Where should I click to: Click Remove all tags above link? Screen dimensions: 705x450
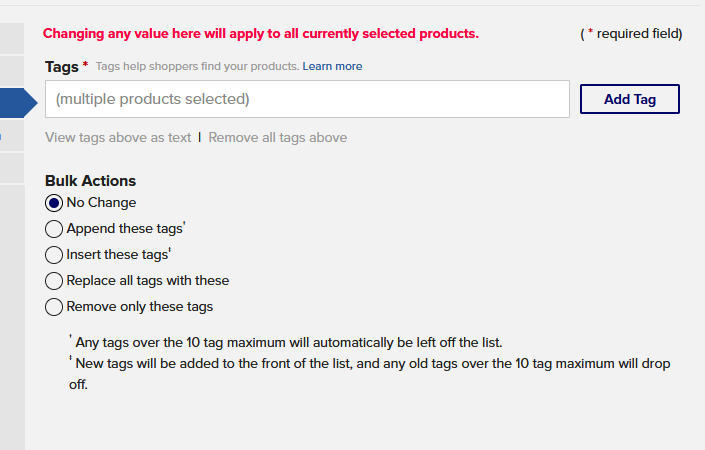tap(277, 138)
